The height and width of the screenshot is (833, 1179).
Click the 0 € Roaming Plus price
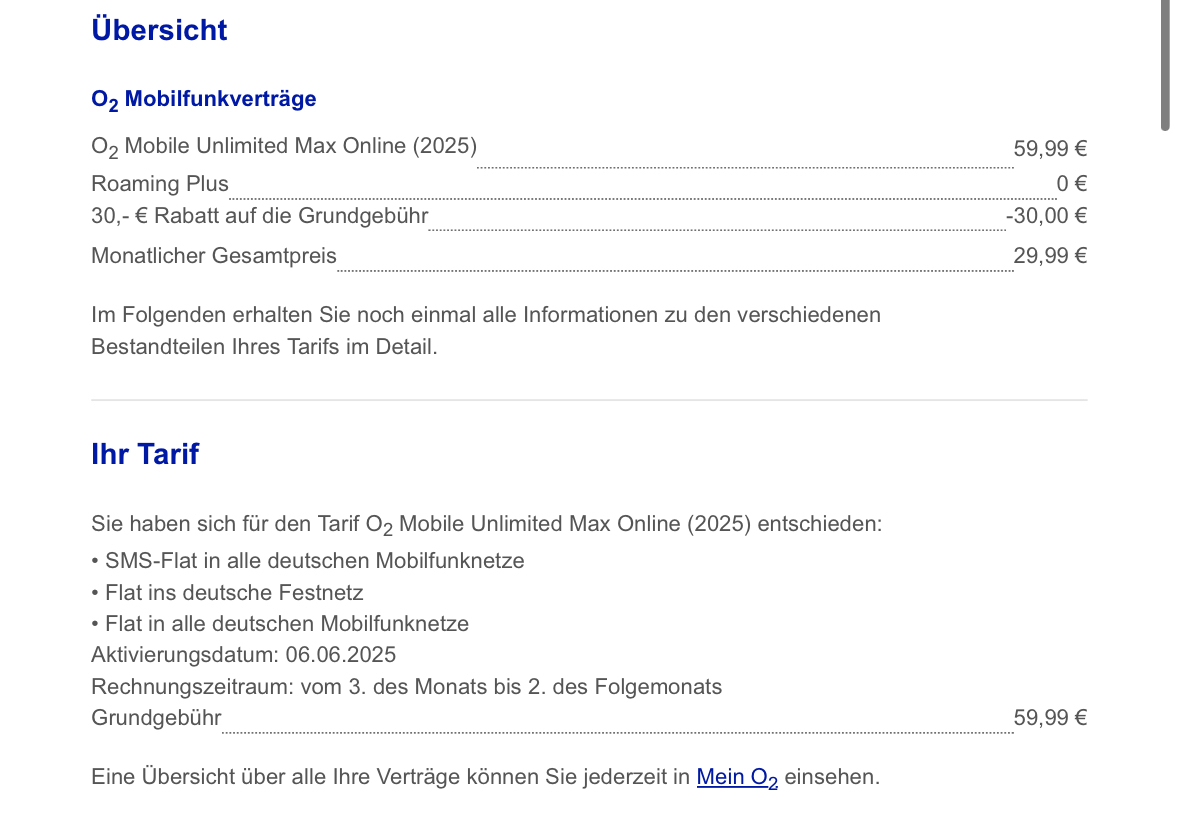coord(1071,183)
